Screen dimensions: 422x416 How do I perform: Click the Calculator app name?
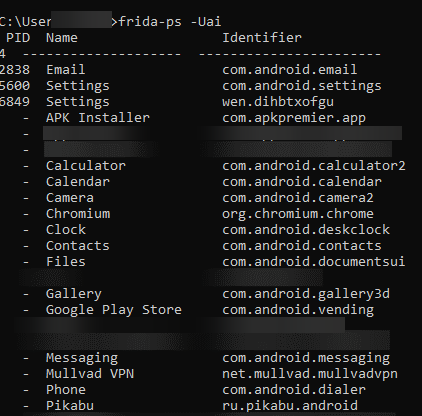[x=86, y=166]
